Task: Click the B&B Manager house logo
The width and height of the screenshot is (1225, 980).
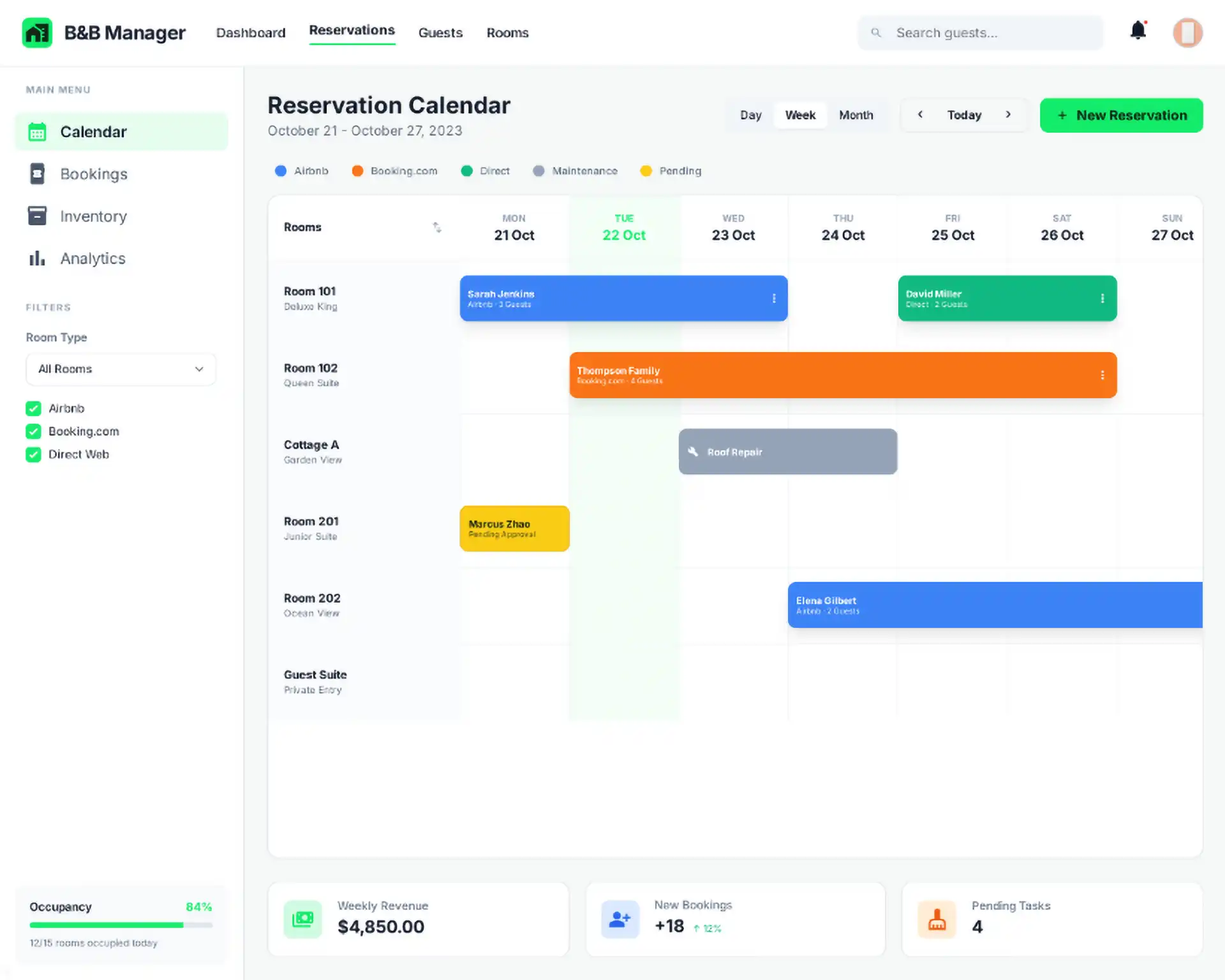Action: (37, 33)
